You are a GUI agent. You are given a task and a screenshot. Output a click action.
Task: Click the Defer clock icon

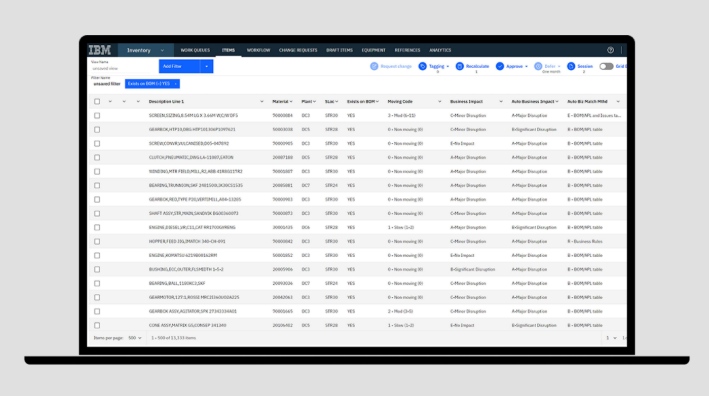538,66
